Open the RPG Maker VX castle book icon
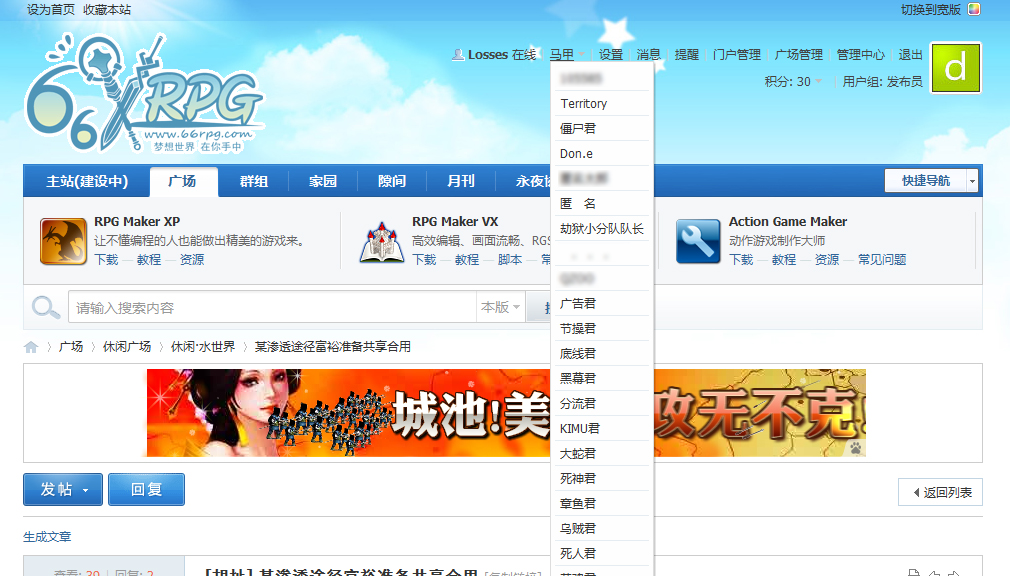This screenshot has height=576, width=1010. pyautogui.click(x=382, y=242)
